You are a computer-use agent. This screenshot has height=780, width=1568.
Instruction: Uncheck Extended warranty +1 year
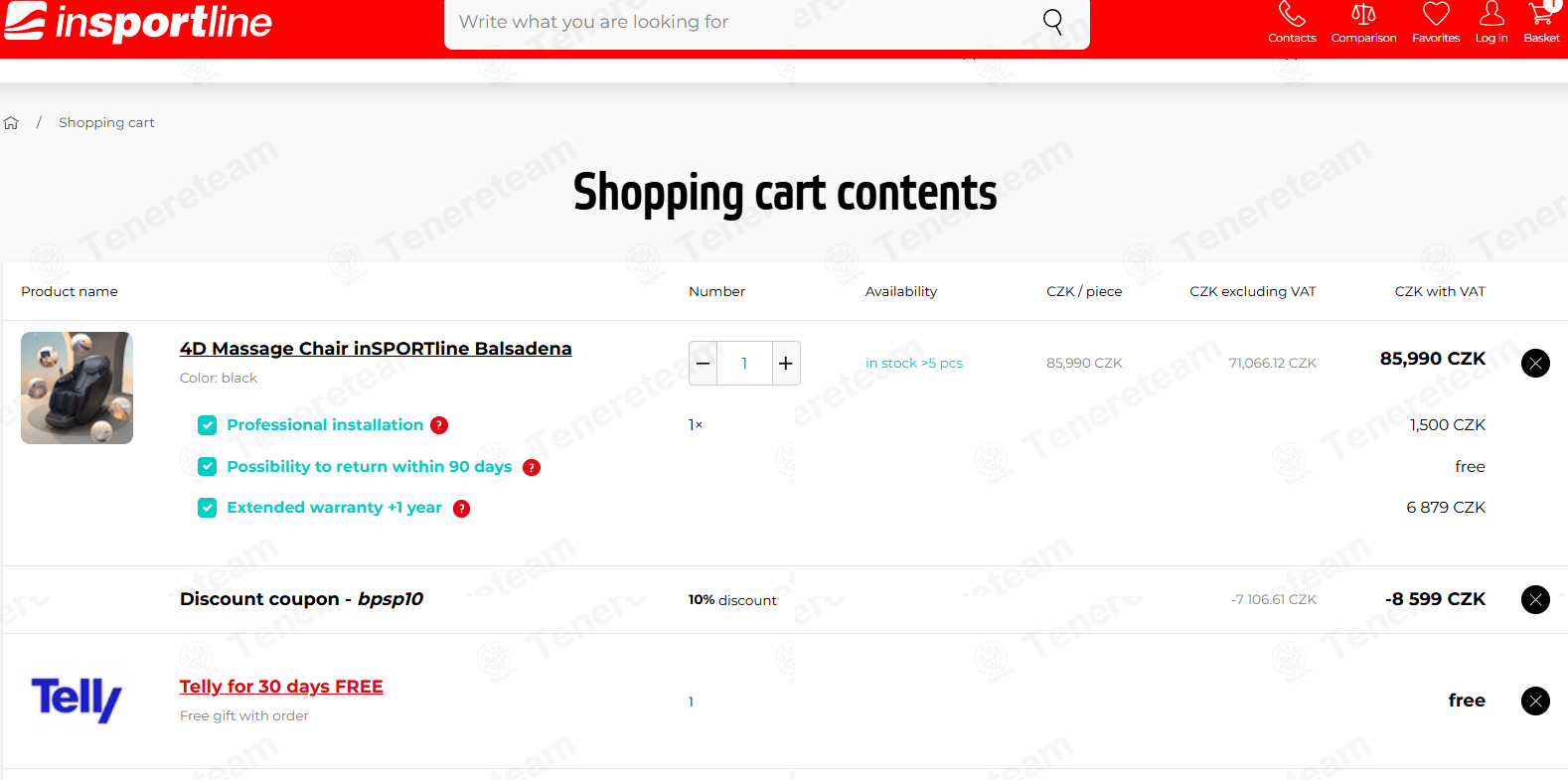207,508
